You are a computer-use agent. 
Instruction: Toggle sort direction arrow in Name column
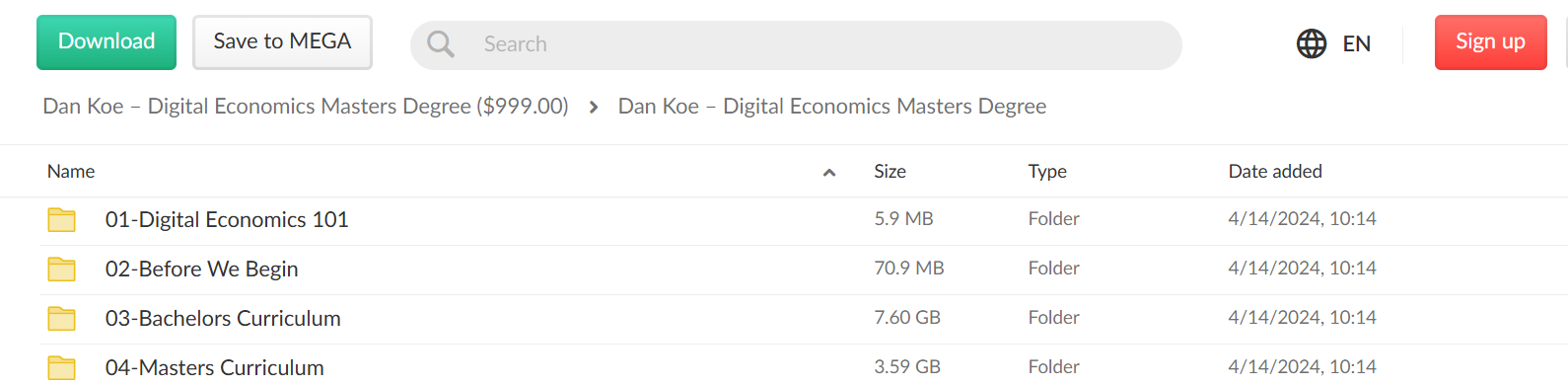(829, 173)
